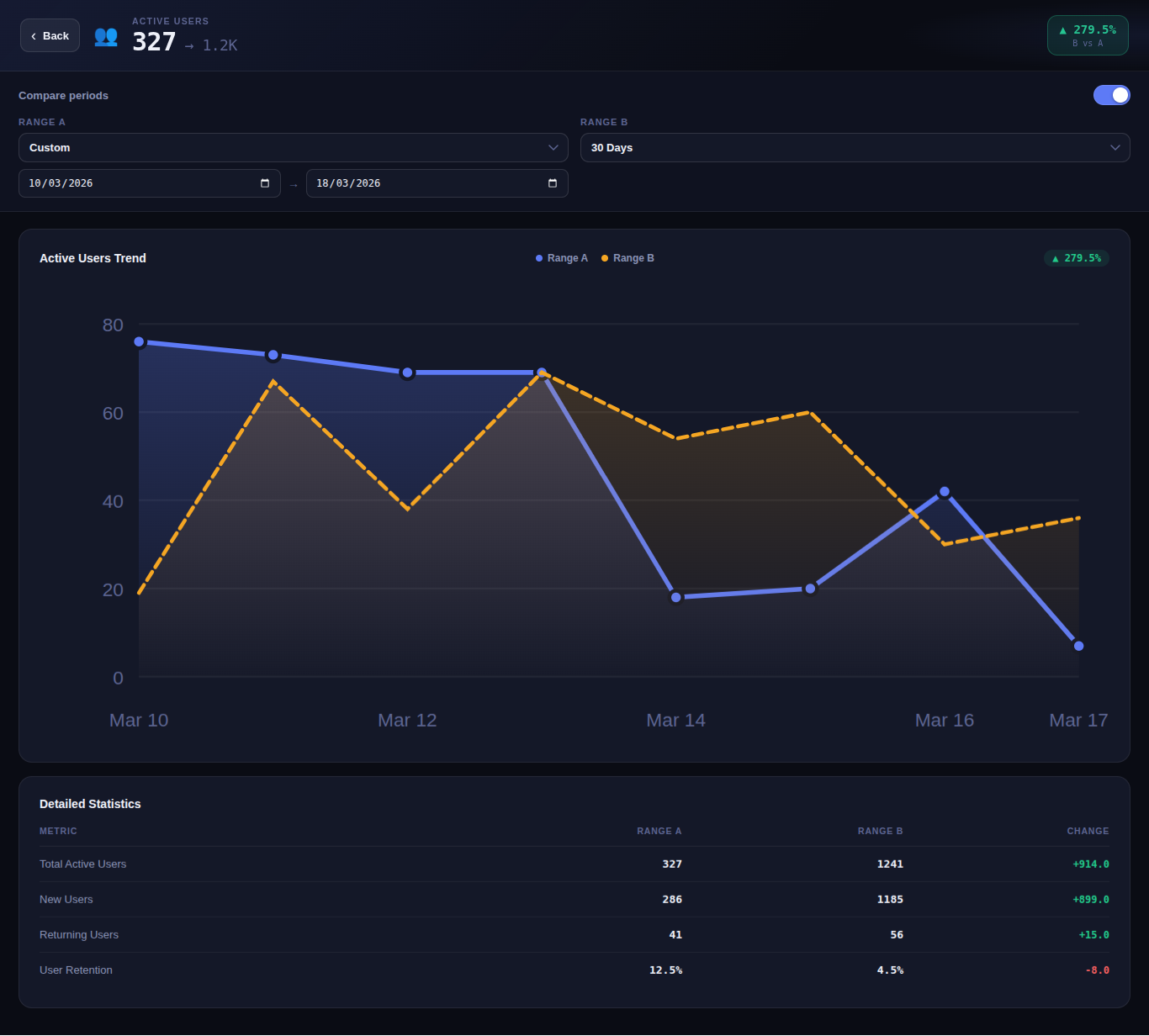This screenshot has height=1036, width=1149.
Task: Click the Range A data point at Mar 10
Action: click(x=140, y=342)
